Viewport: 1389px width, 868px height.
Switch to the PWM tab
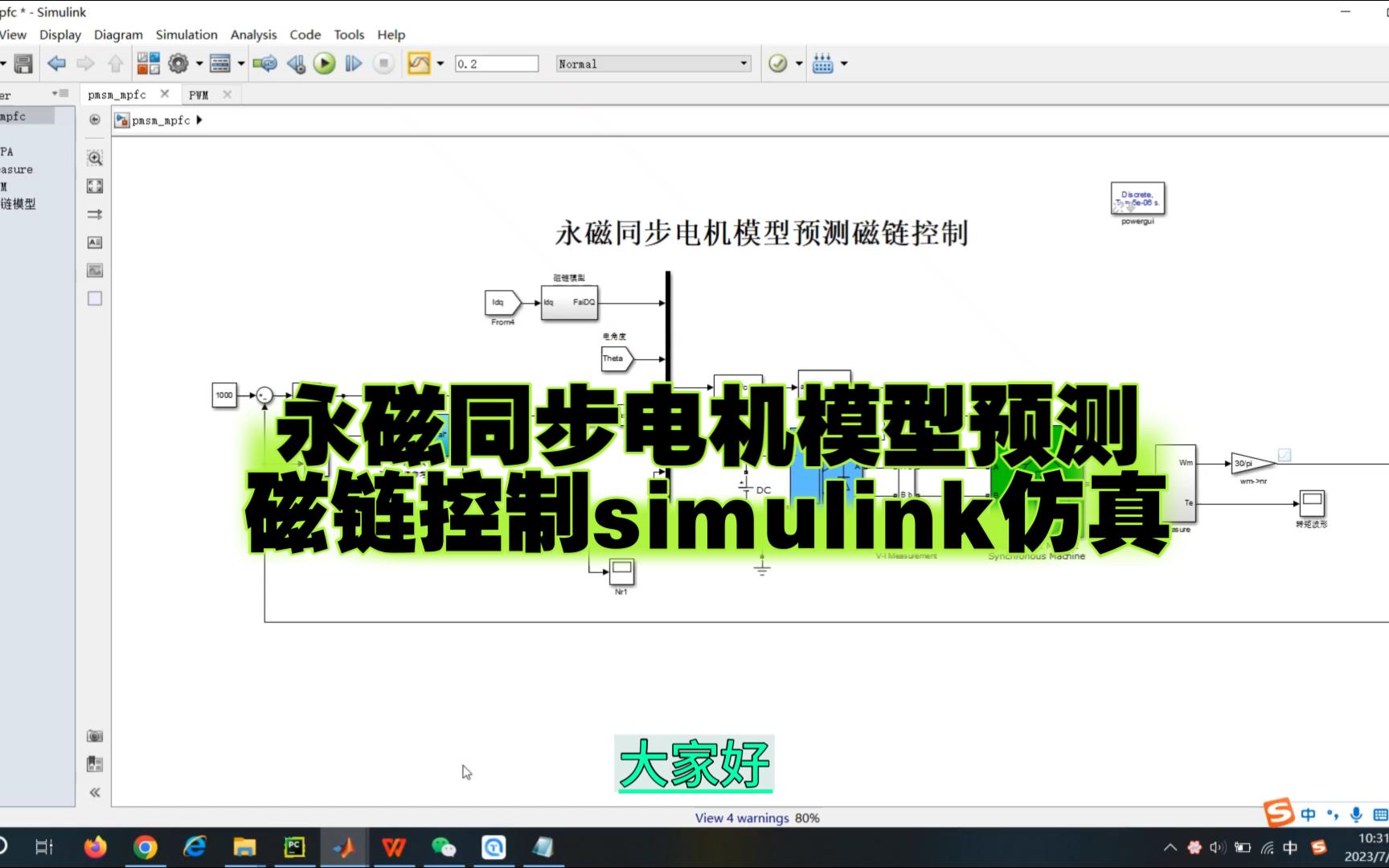click(199, 95)
